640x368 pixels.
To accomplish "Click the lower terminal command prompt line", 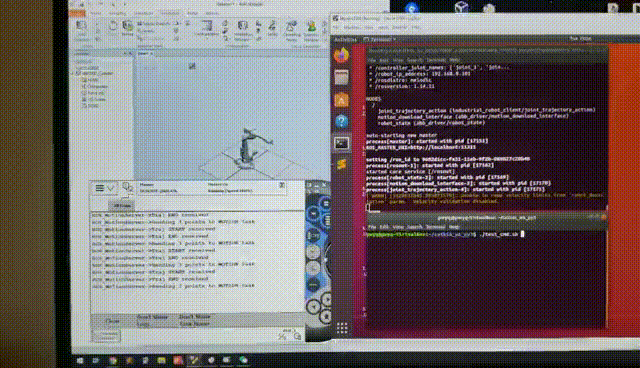I will point(445,234).
